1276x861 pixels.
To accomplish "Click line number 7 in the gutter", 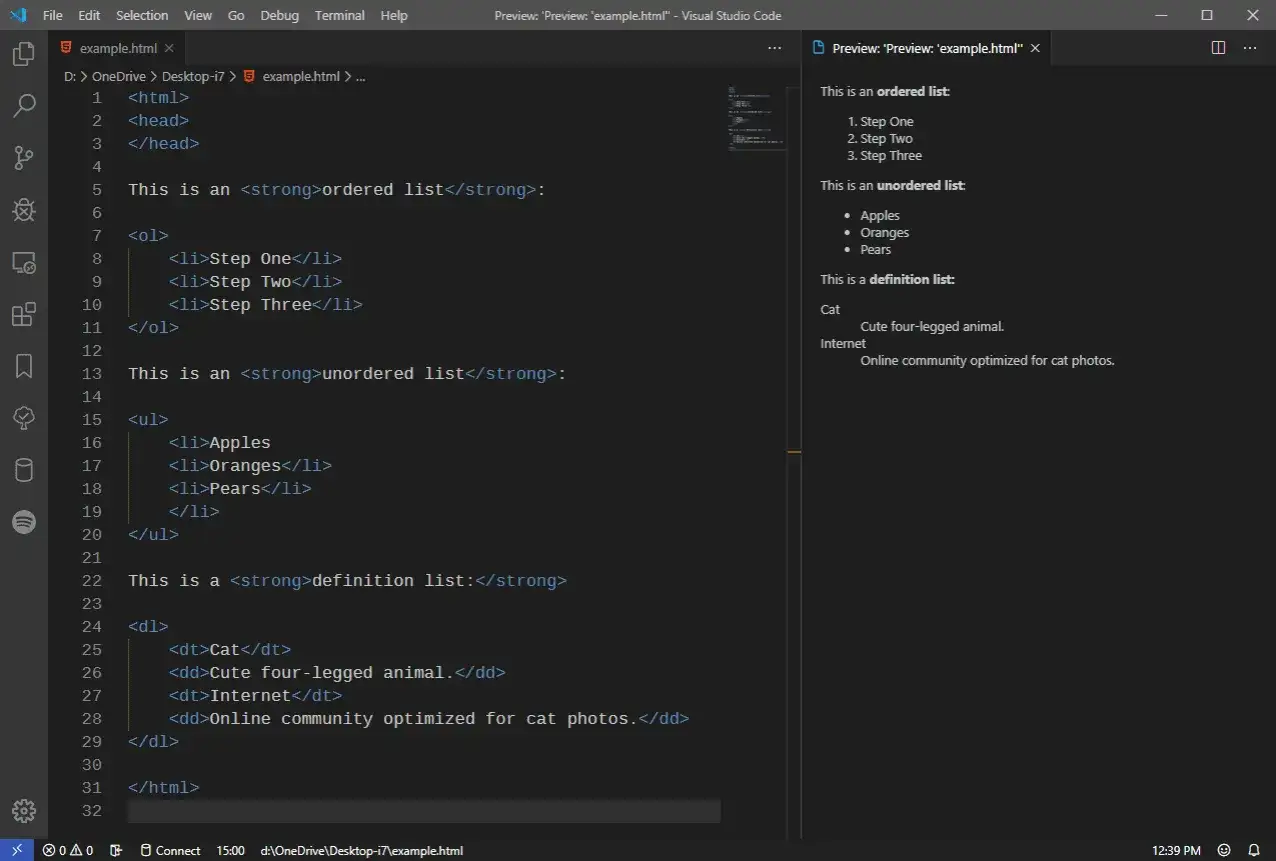I will coord(96,236).
